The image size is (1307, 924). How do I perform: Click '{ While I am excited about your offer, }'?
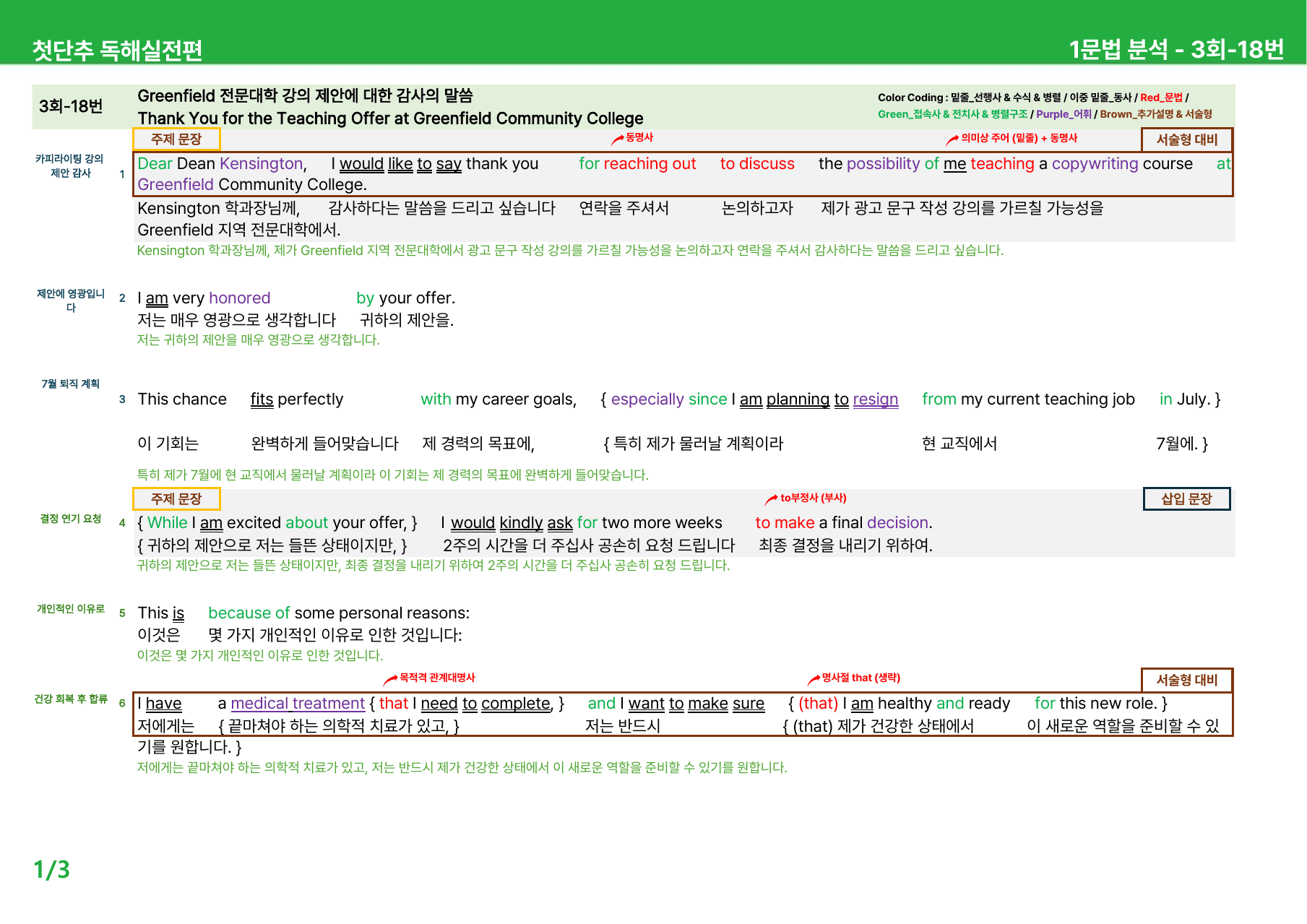[277, 523]
